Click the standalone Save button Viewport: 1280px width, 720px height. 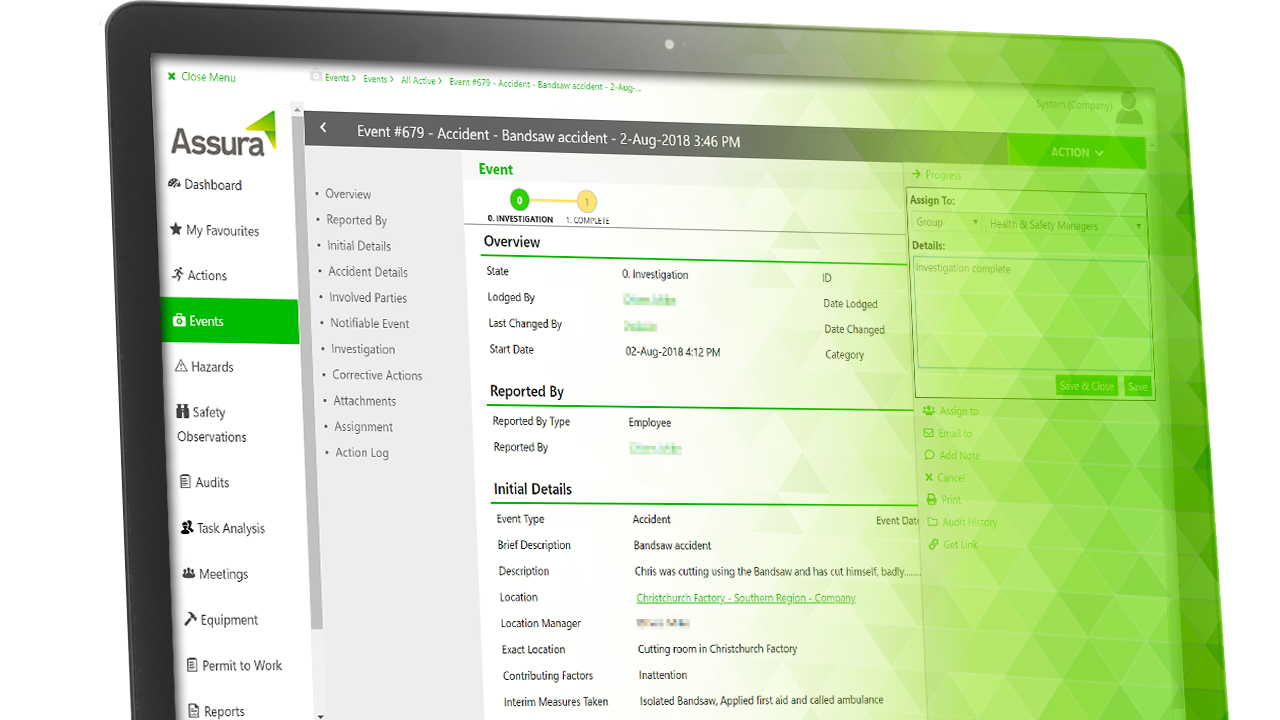1137,387
